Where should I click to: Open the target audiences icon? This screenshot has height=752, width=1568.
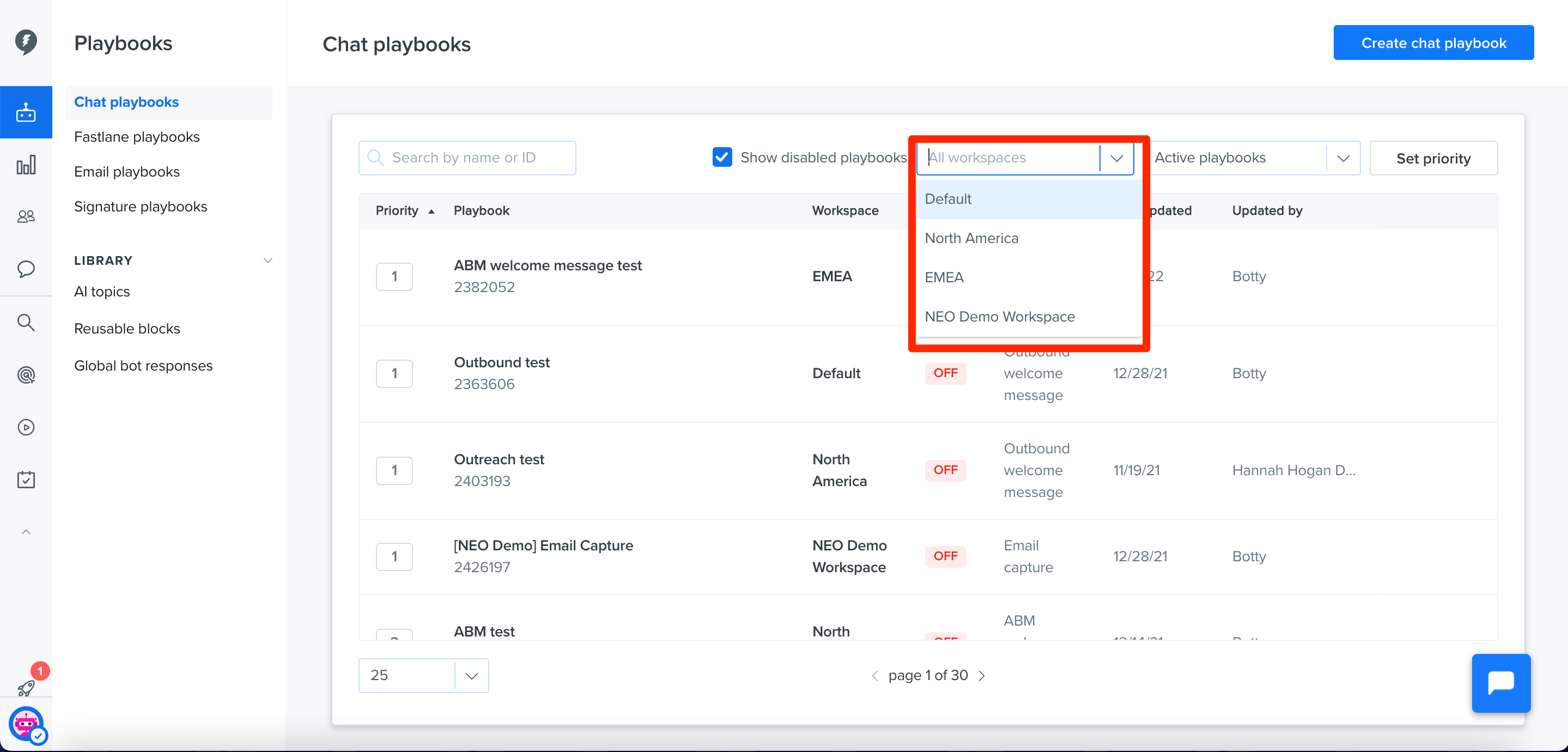(26, 374)
